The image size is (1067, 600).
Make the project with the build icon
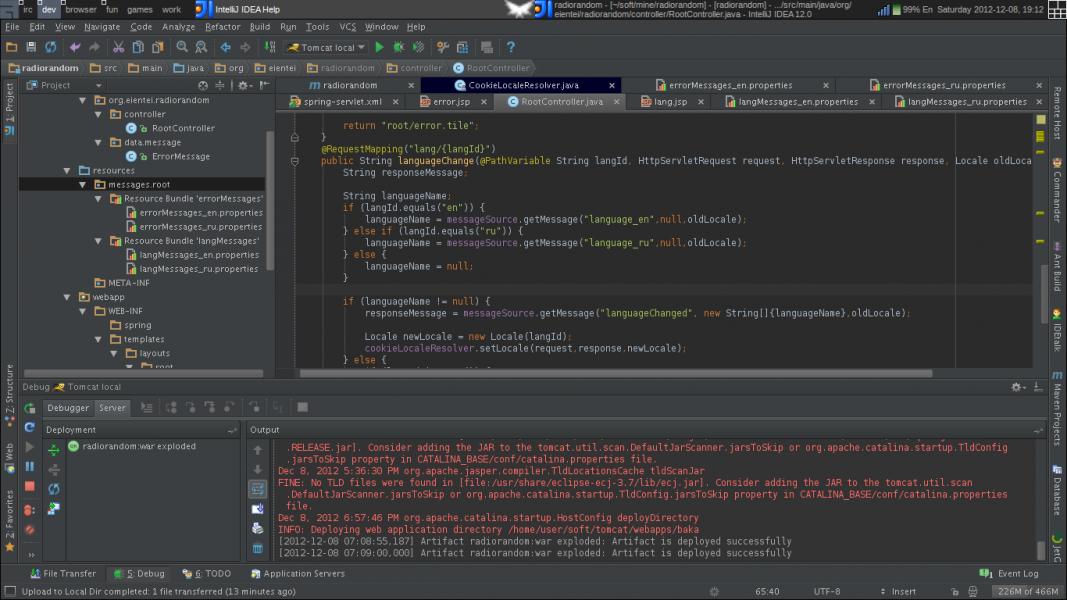tap(269, 47)
